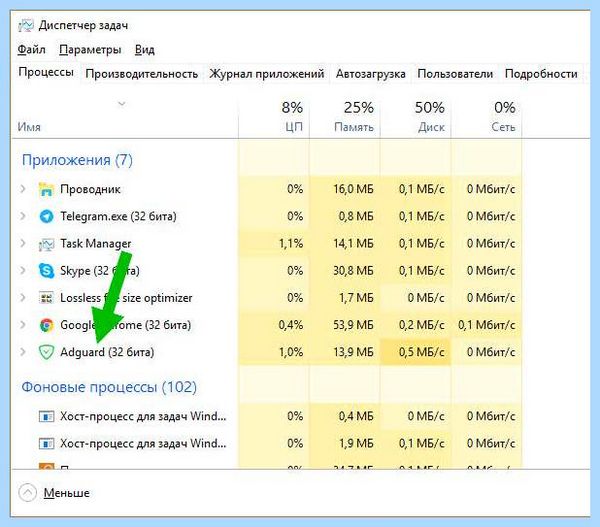This screenshot has height=527, width=600.
Task: Click the Меньше details link
Action: [67, 493]
